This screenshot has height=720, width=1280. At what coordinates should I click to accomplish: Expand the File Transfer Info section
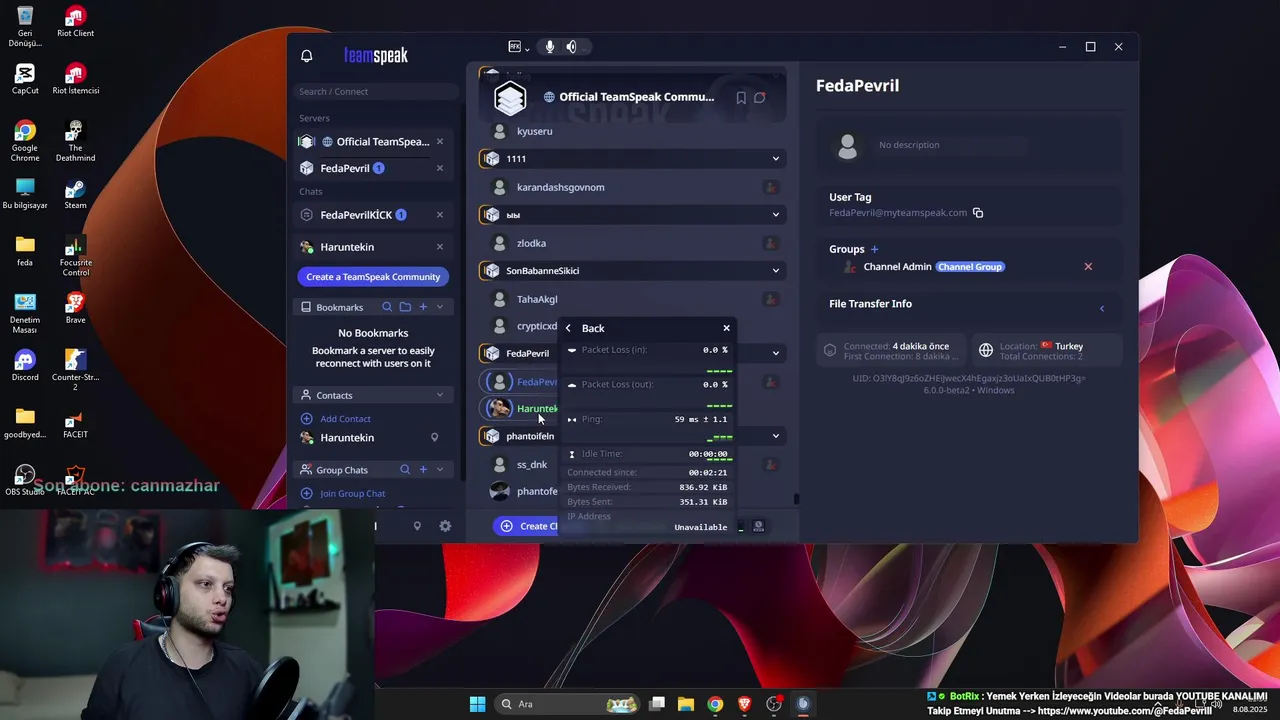1102,308
